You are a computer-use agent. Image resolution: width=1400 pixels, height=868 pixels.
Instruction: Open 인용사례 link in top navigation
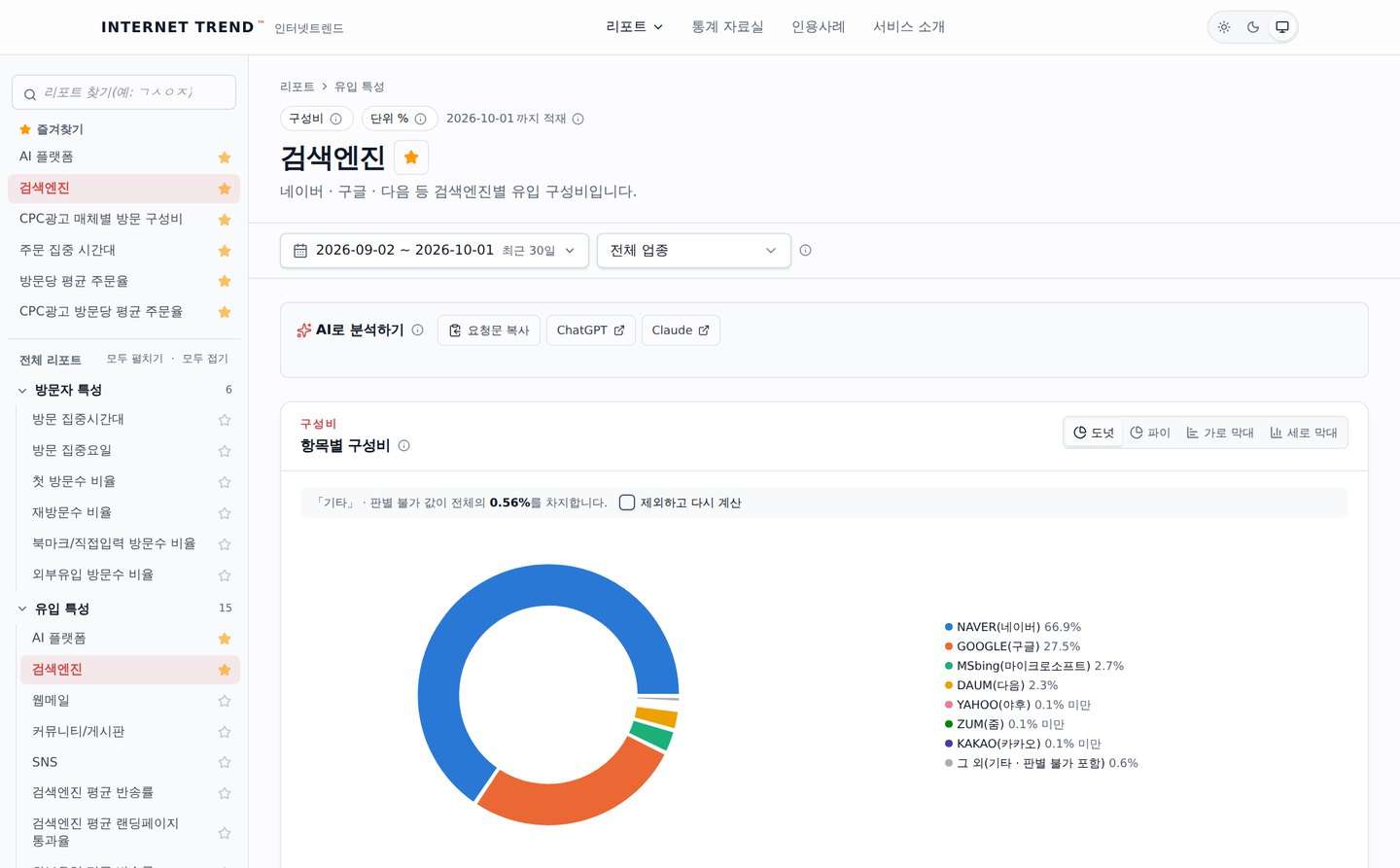(819, 27)
